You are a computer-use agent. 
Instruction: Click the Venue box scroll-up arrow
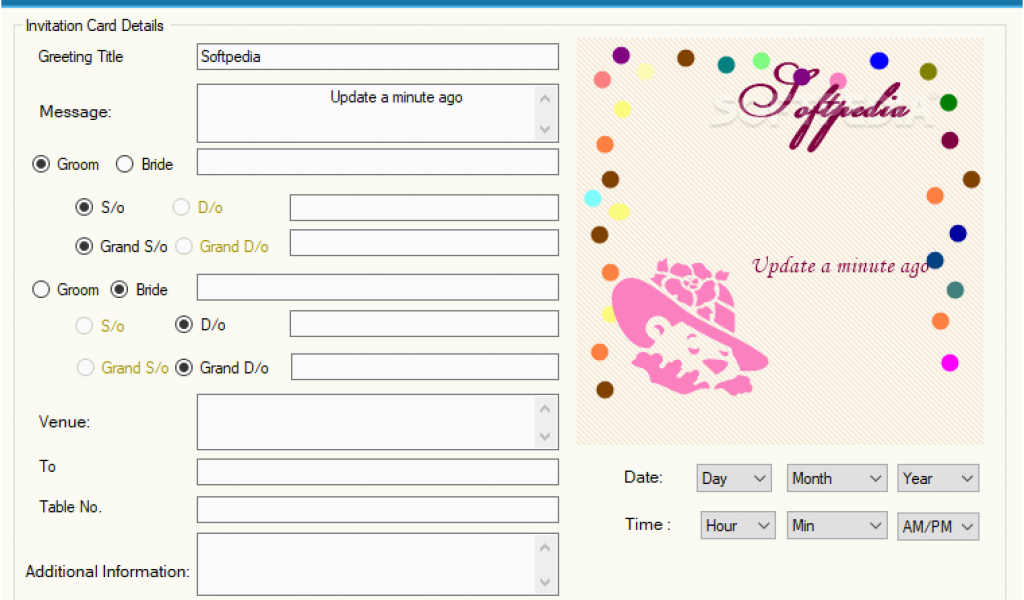[x=545, y=408]
